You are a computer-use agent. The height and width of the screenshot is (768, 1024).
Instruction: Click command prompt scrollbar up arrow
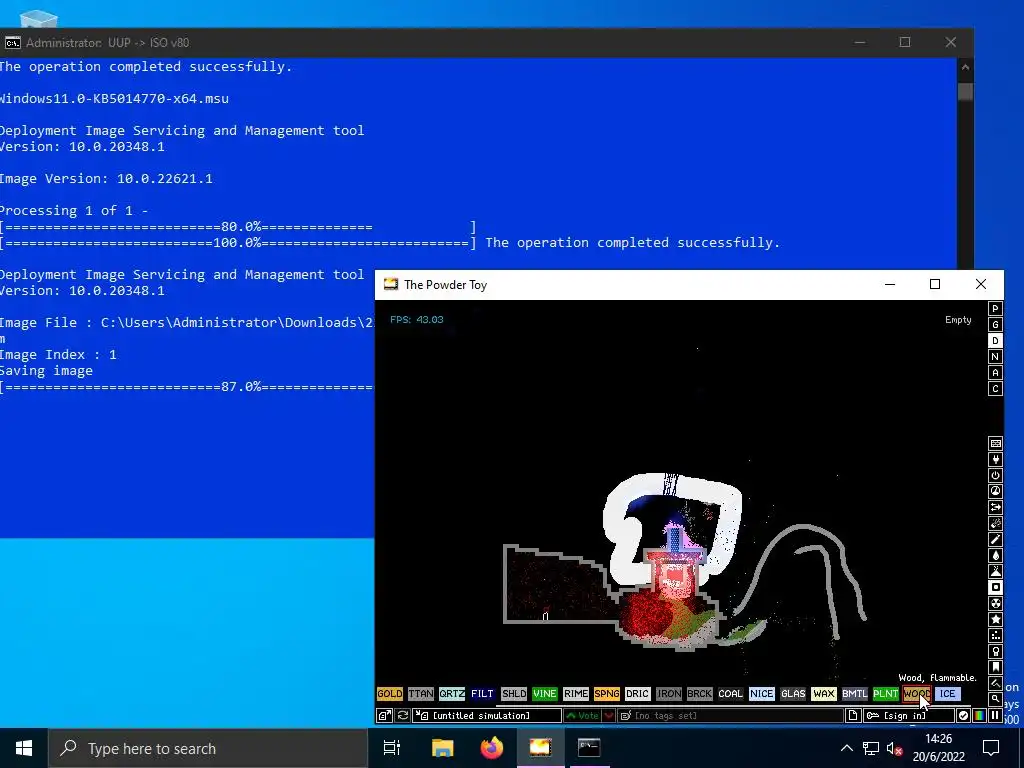(965, 67)
